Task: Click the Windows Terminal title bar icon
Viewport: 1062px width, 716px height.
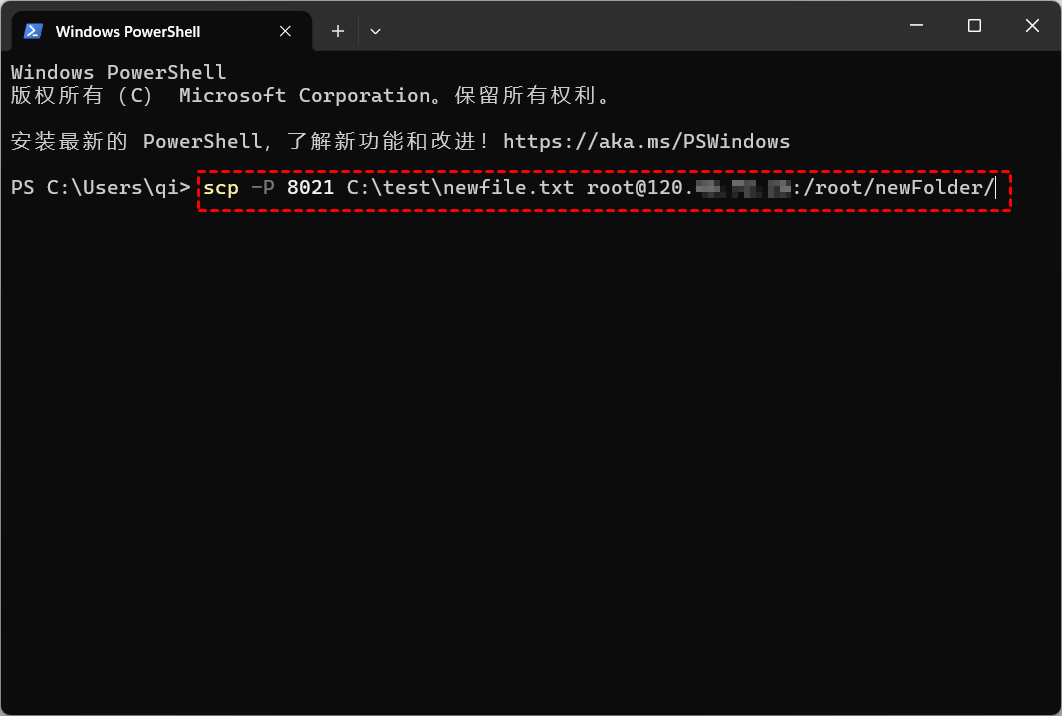Action: (x=32, y=30)
